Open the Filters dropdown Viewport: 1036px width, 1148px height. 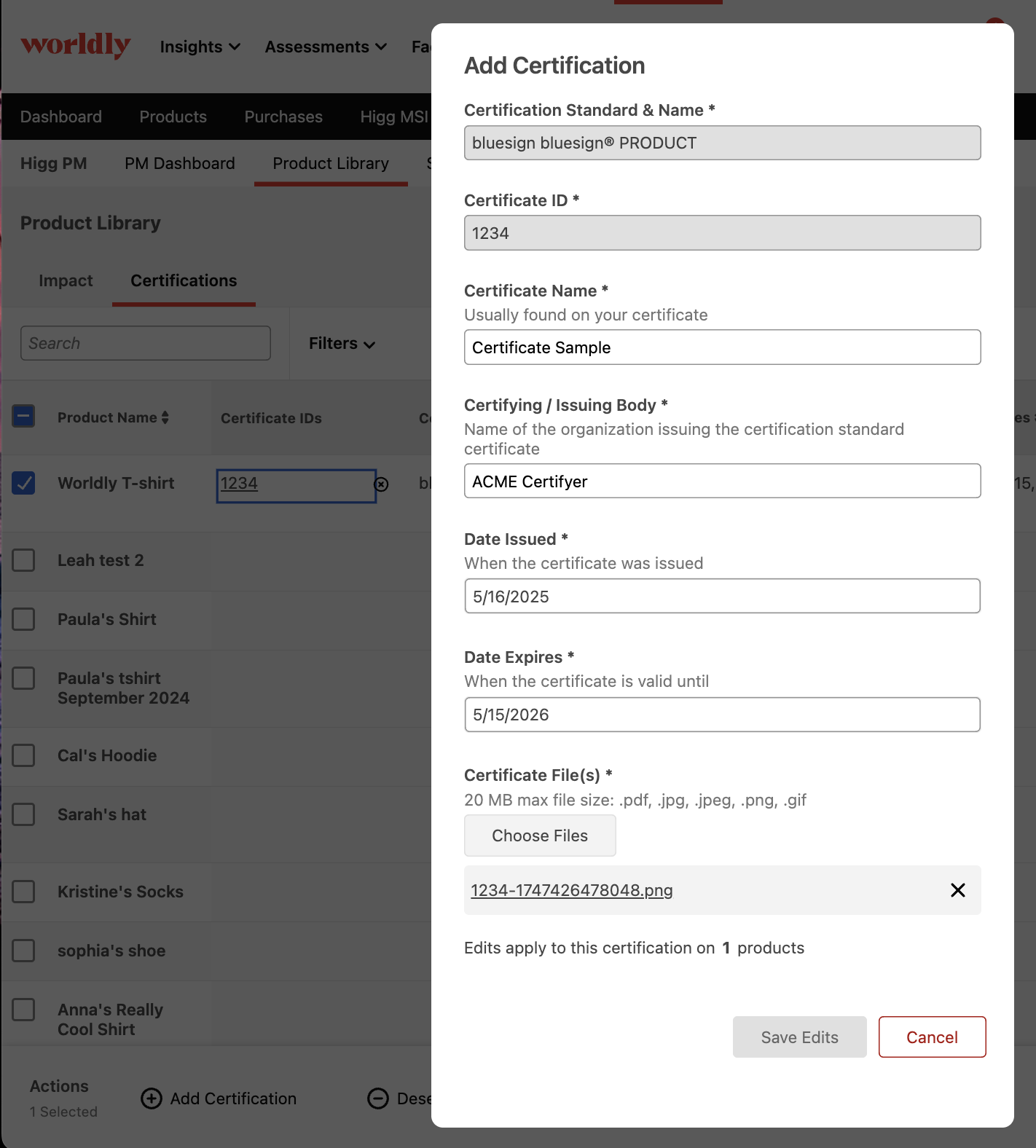click(342, 343)
